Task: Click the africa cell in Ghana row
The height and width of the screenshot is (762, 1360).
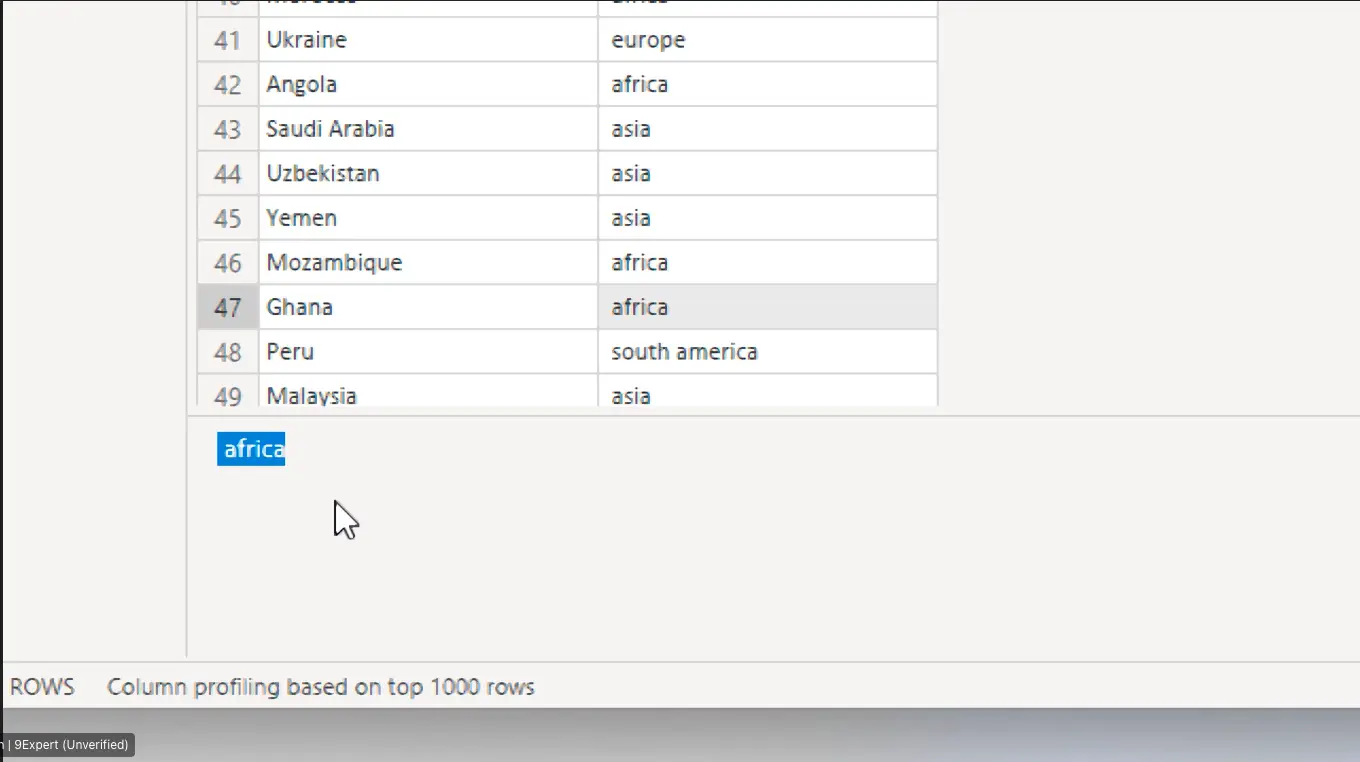Action: pos(767,307)
